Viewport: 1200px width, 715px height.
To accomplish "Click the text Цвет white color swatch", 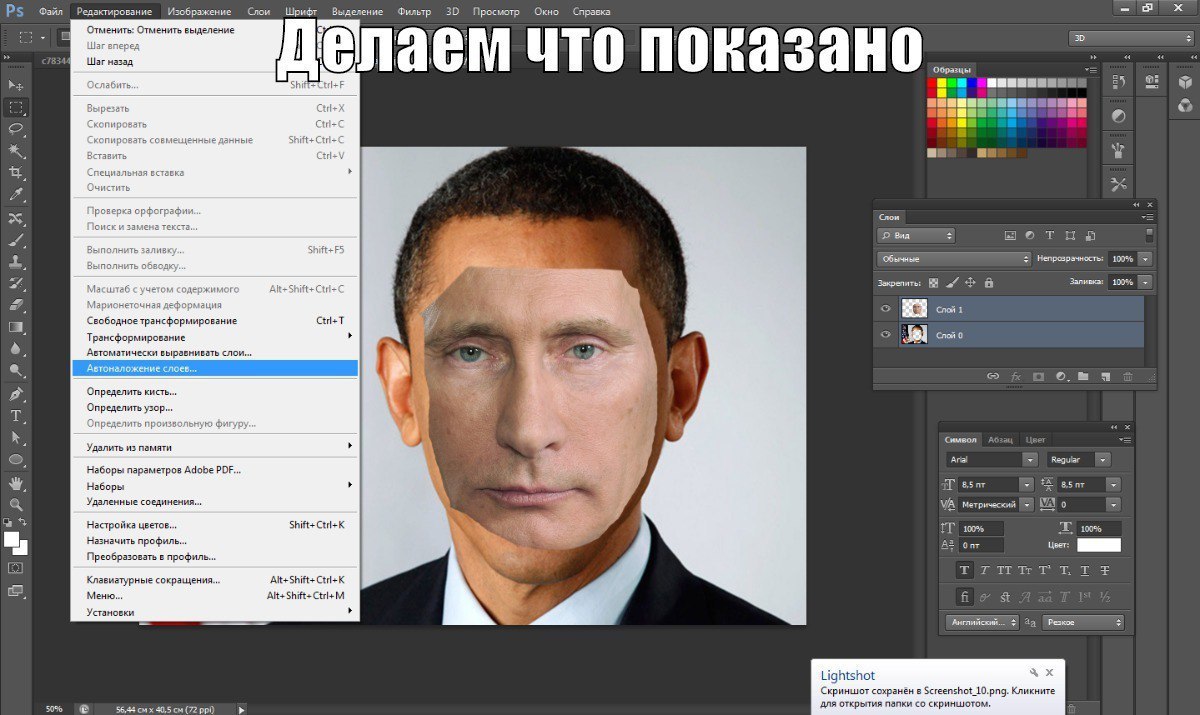I will pyautogui.click(x=1098, y=545).
